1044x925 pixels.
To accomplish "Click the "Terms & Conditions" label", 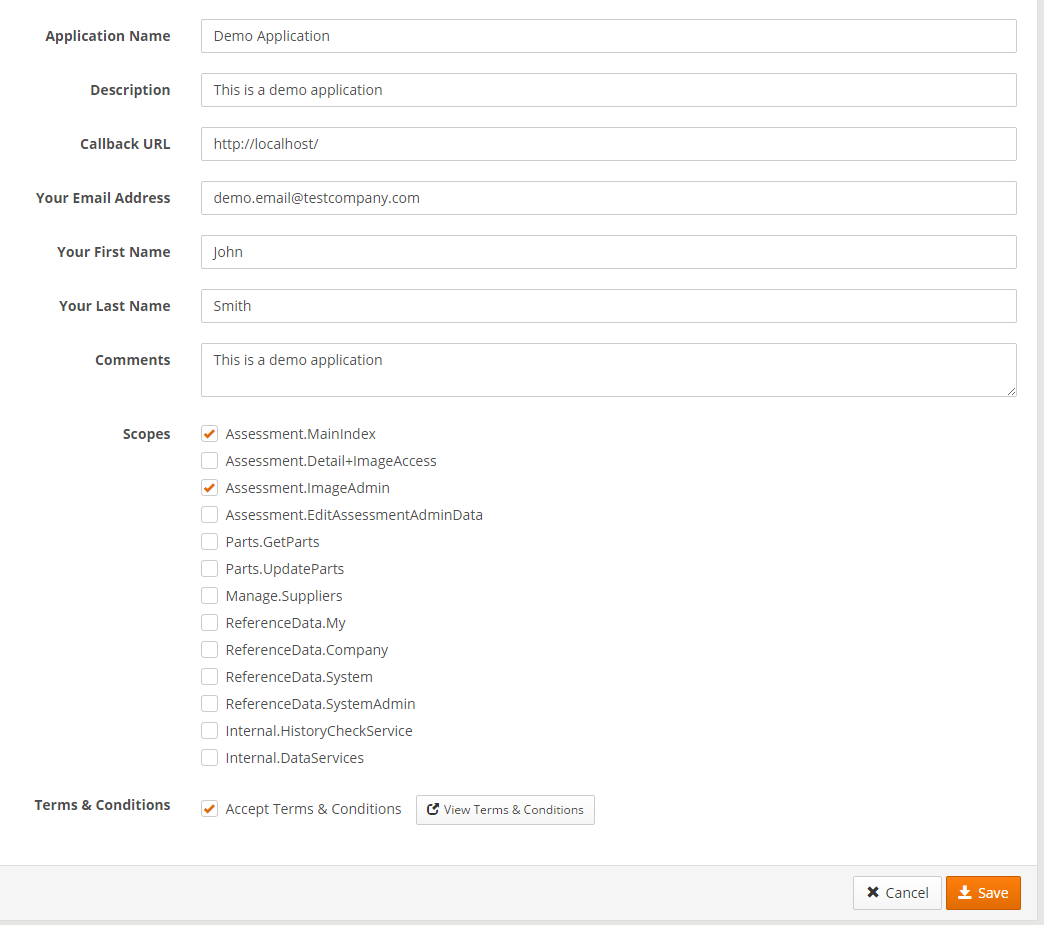I will coord(103,804).
